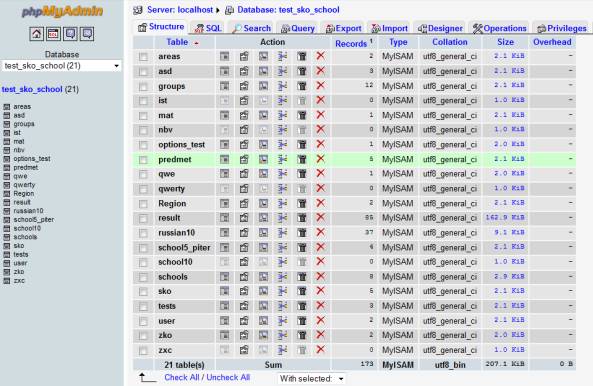Search in the sko table
593x386 pixels.
(x=263, y=291)
